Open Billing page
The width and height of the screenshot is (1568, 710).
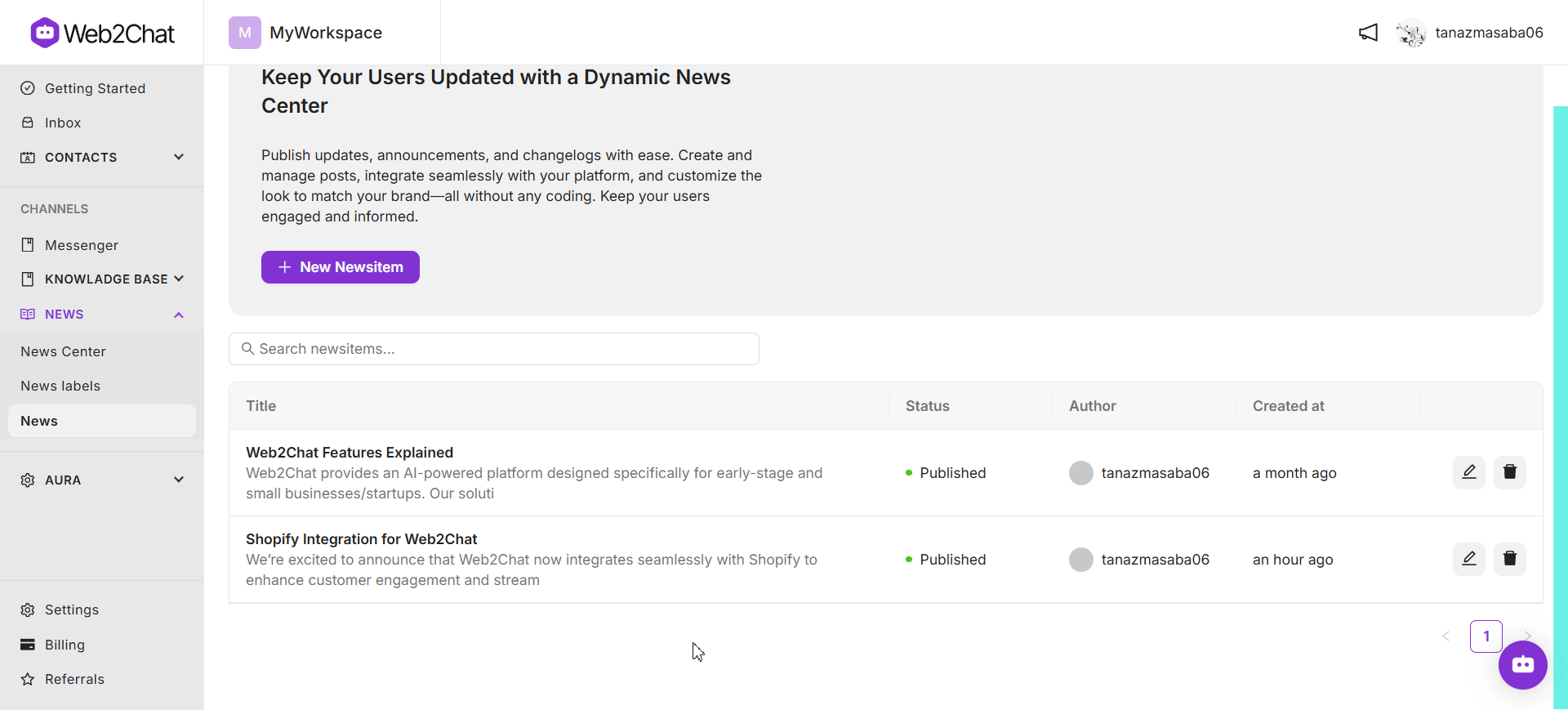click(x=65, y=645)
